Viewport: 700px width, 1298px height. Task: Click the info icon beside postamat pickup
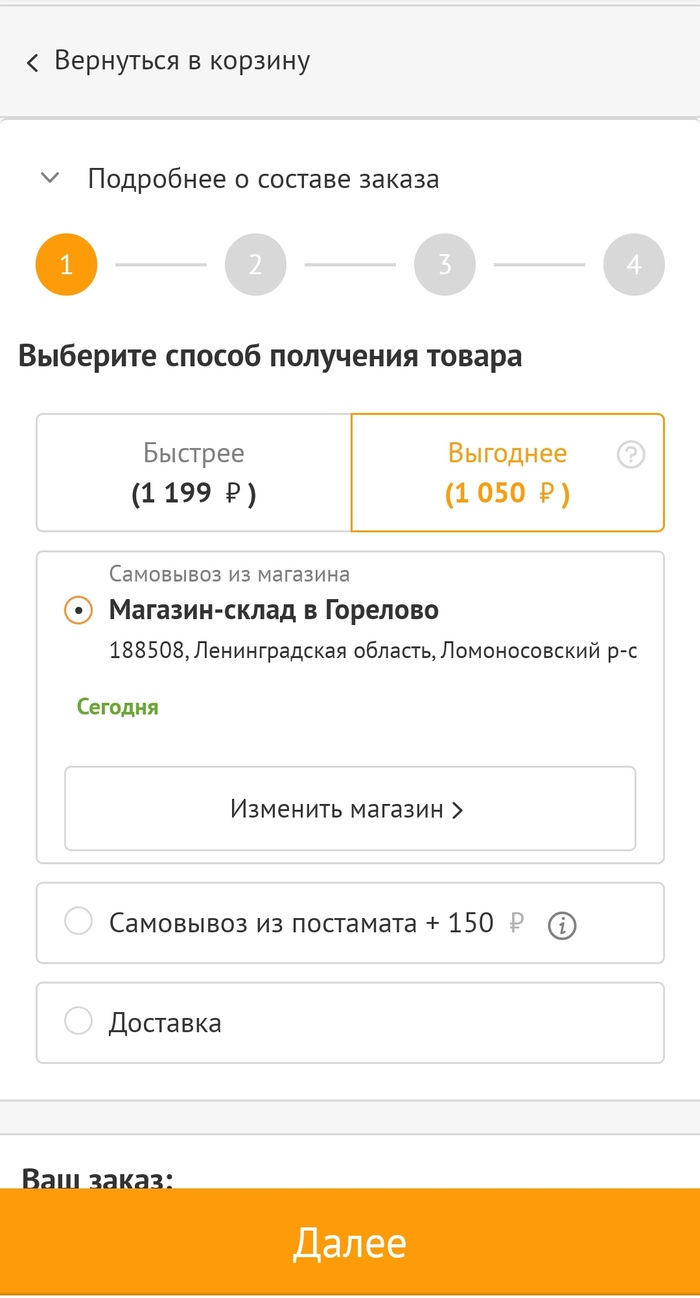click(563, 926)
